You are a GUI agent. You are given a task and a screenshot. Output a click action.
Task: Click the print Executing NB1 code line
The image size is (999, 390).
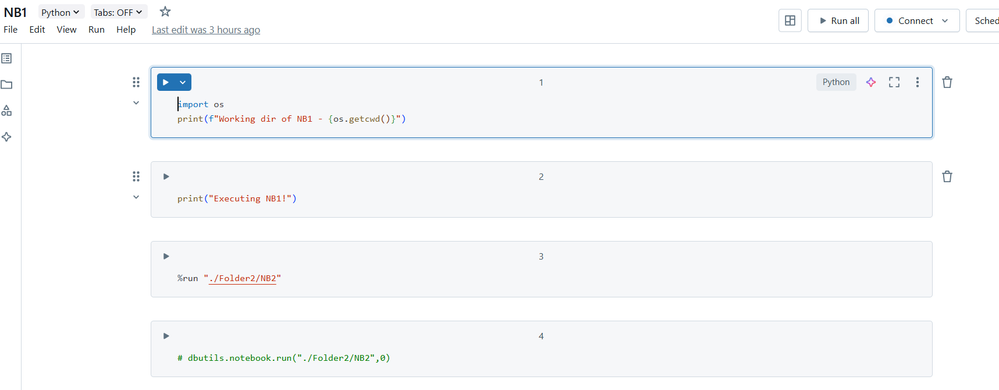coord(237,198)
